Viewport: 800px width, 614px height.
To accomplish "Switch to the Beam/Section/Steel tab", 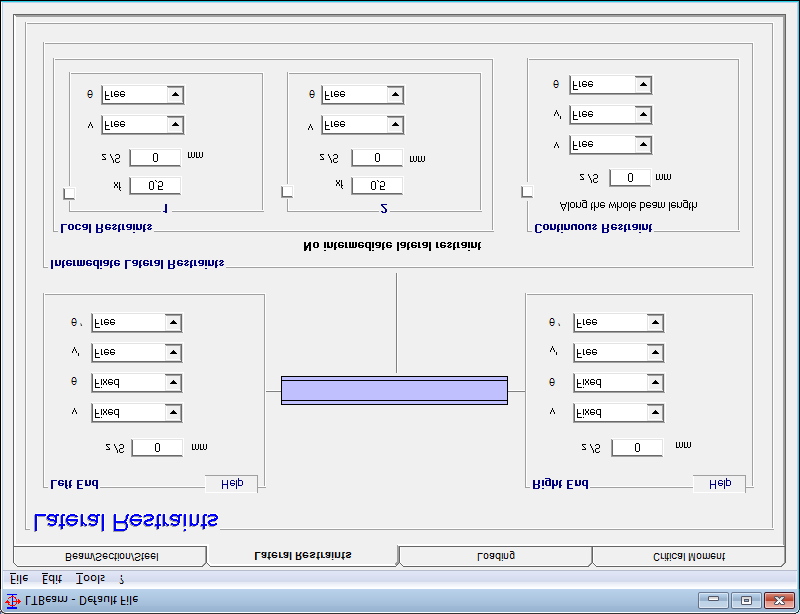I will click(x=110, y=556).
